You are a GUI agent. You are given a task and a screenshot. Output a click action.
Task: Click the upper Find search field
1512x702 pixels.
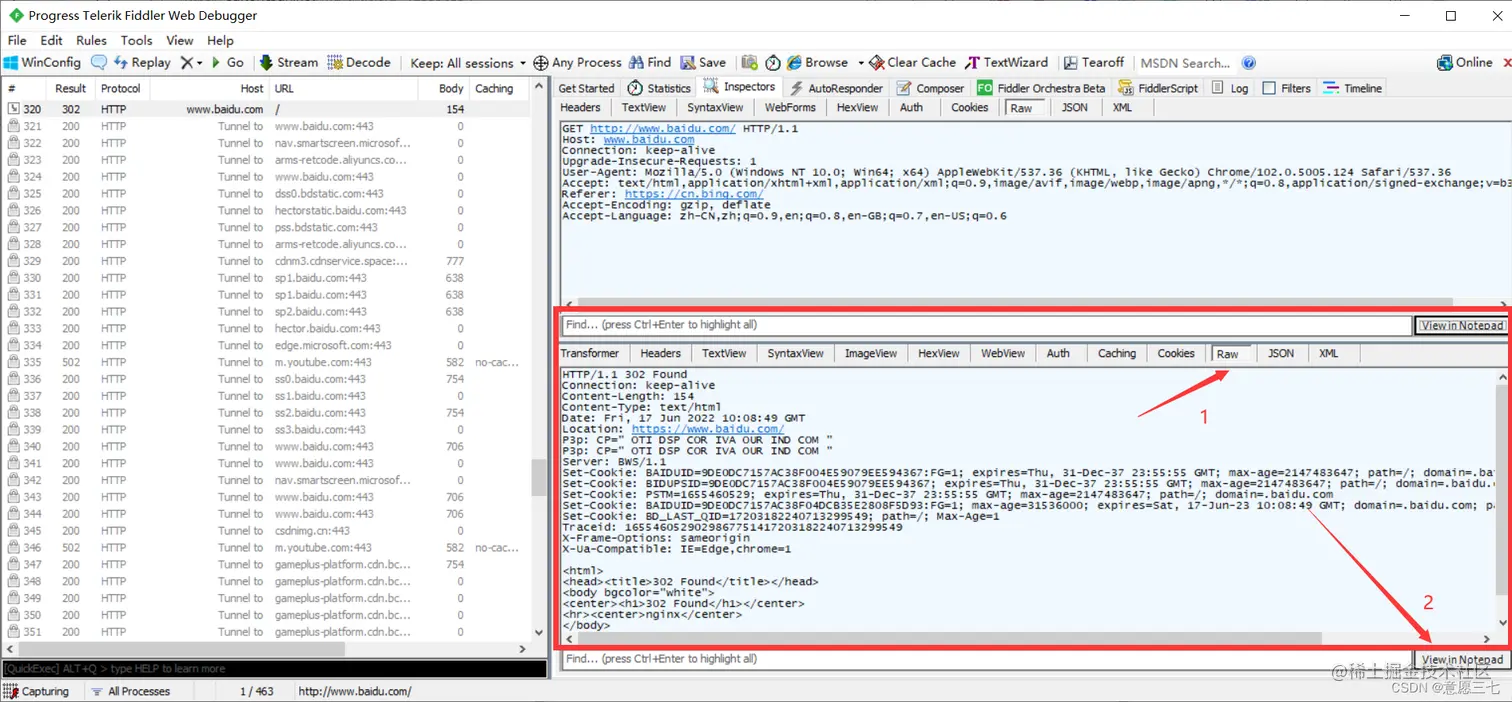point(985,325)
